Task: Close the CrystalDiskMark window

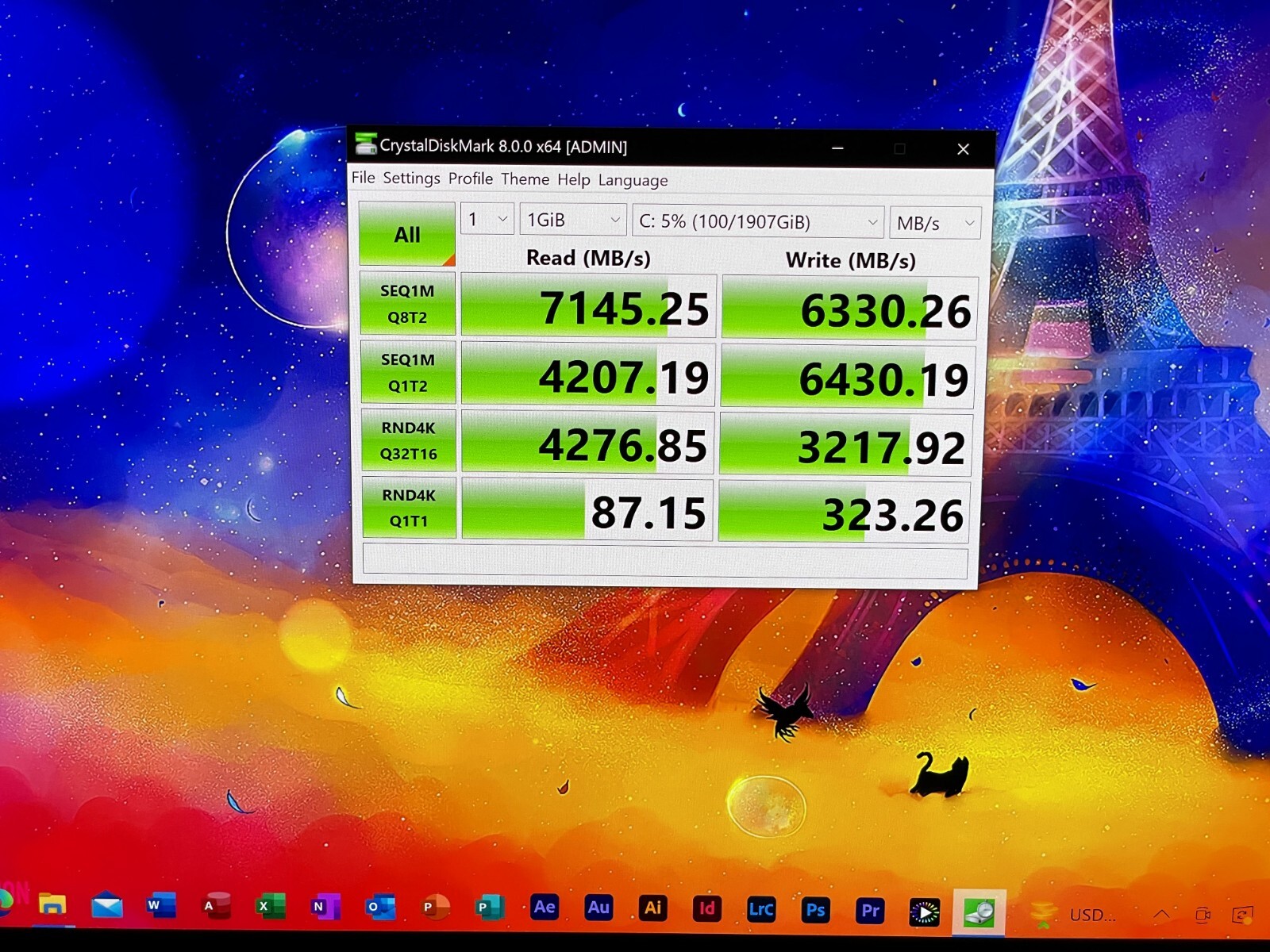Action: coord(963,149)
